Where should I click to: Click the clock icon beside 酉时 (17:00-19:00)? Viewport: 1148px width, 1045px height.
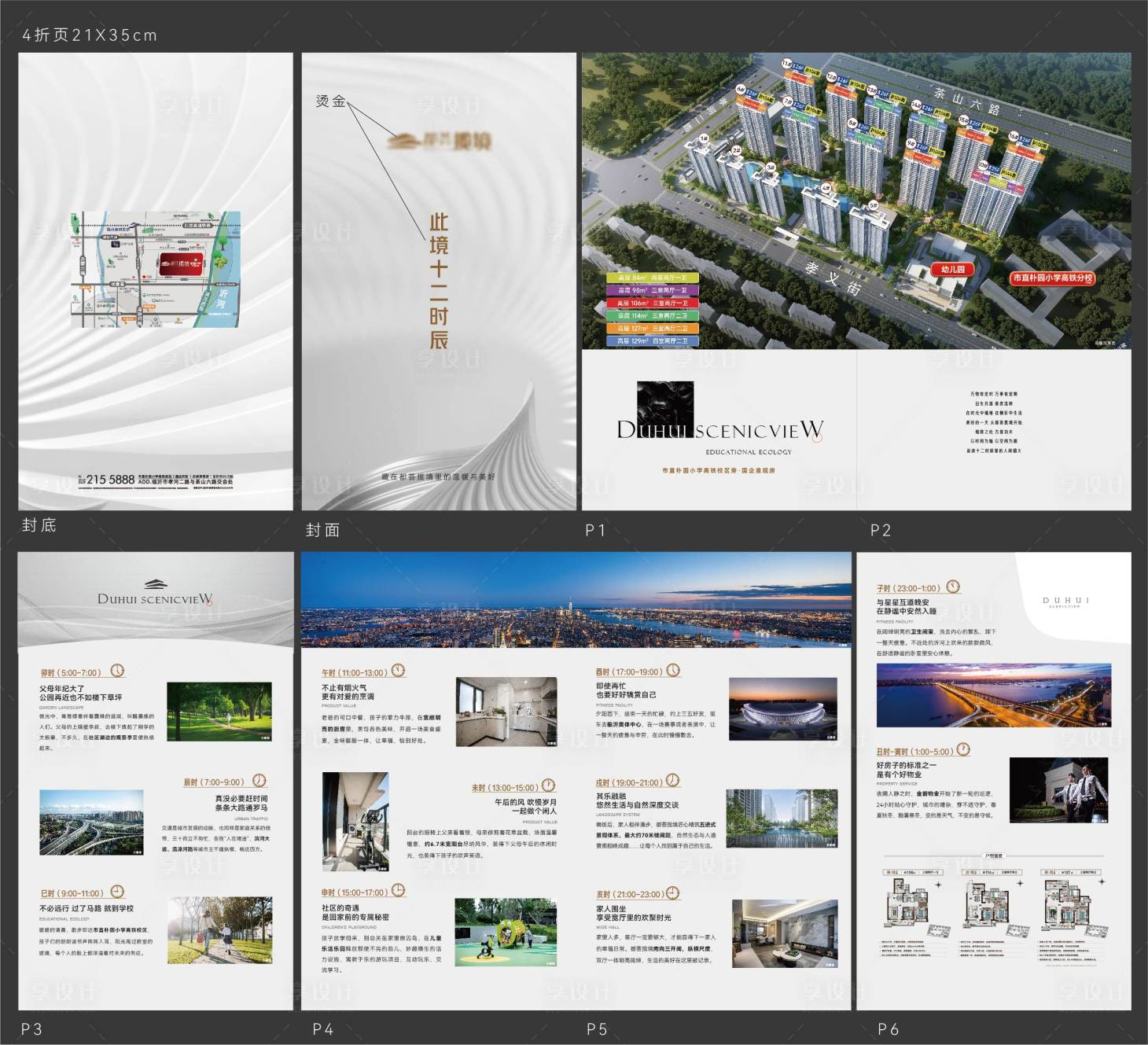[x=673, y=671]
